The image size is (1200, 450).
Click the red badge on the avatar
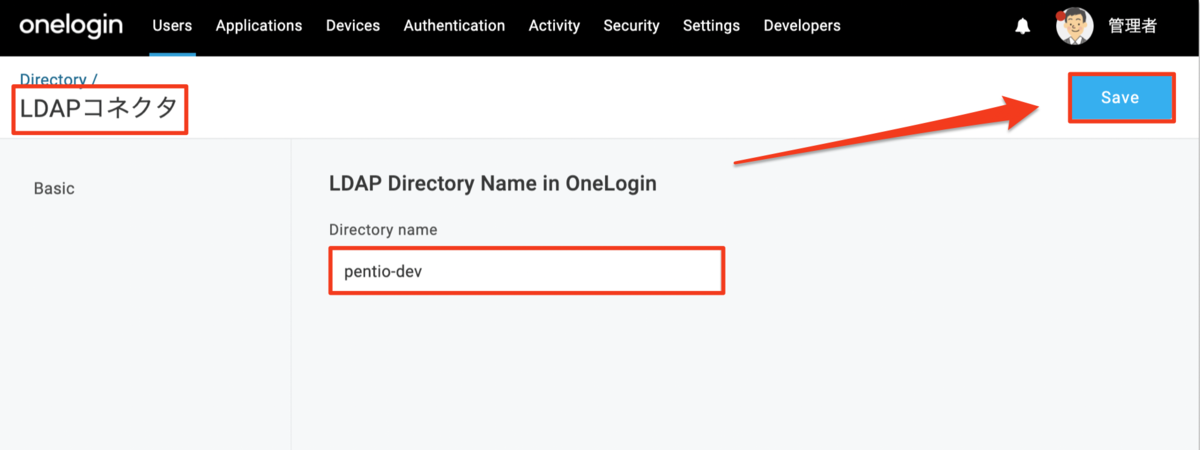(x=1064, y=15)
